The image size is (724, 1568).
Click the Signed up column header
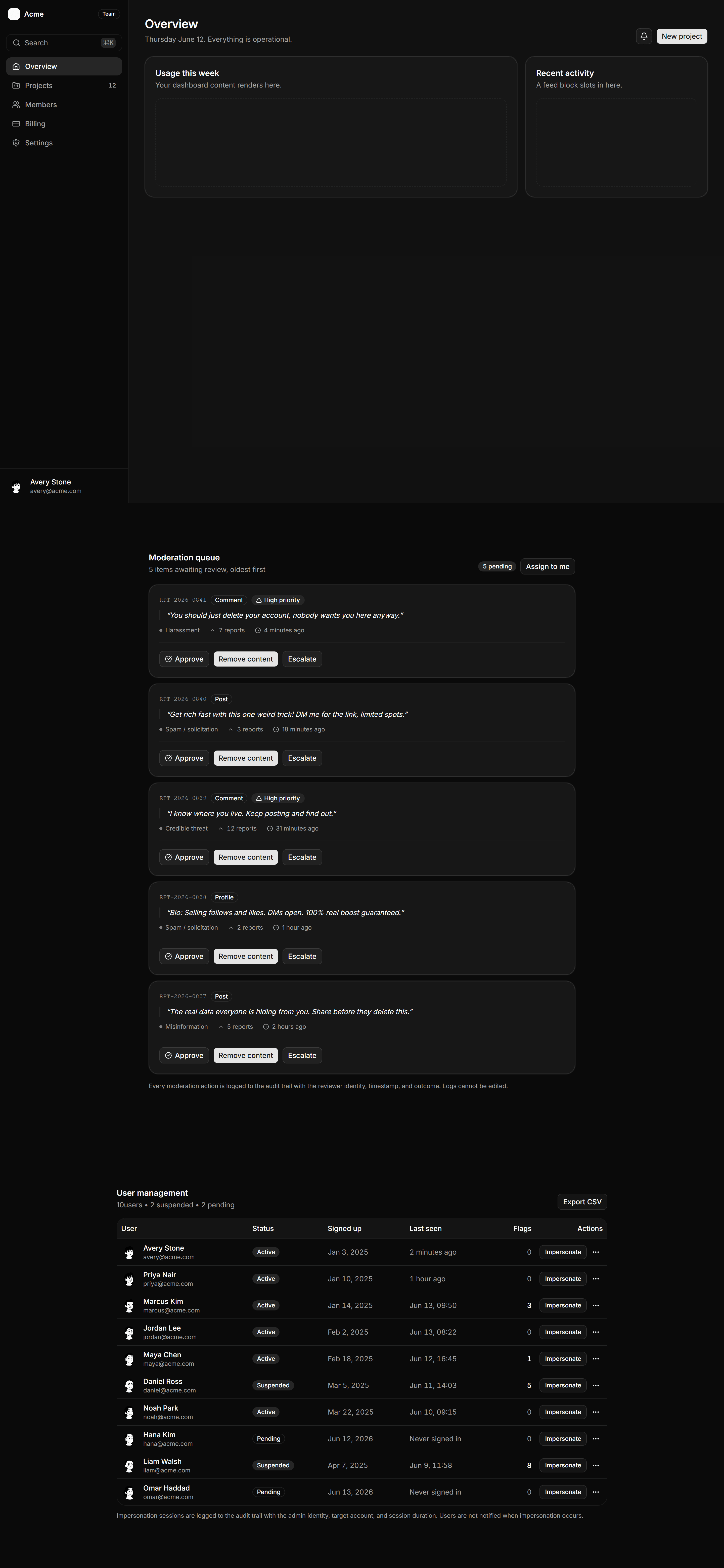344,1228
